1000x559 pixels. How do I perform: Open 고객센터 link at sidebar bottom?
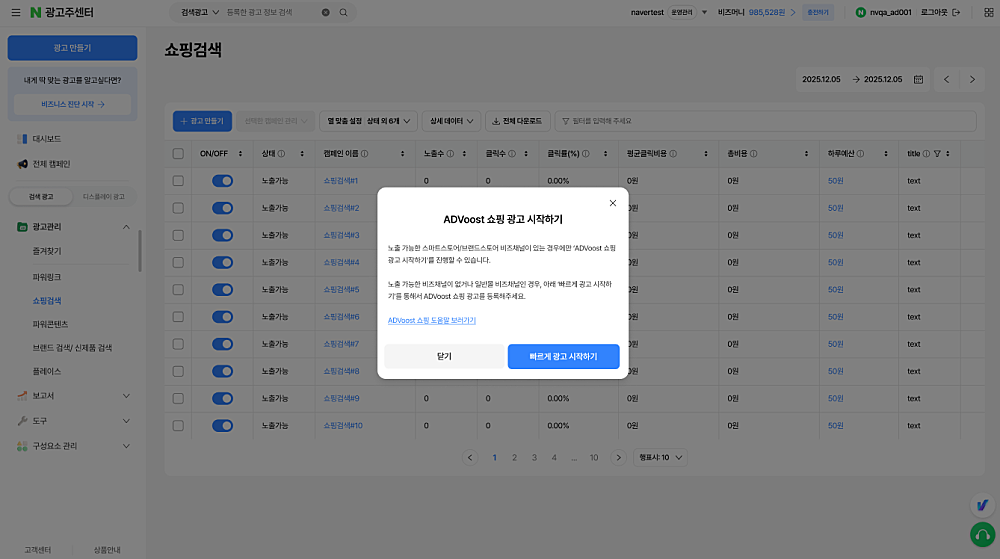point(38,550)
